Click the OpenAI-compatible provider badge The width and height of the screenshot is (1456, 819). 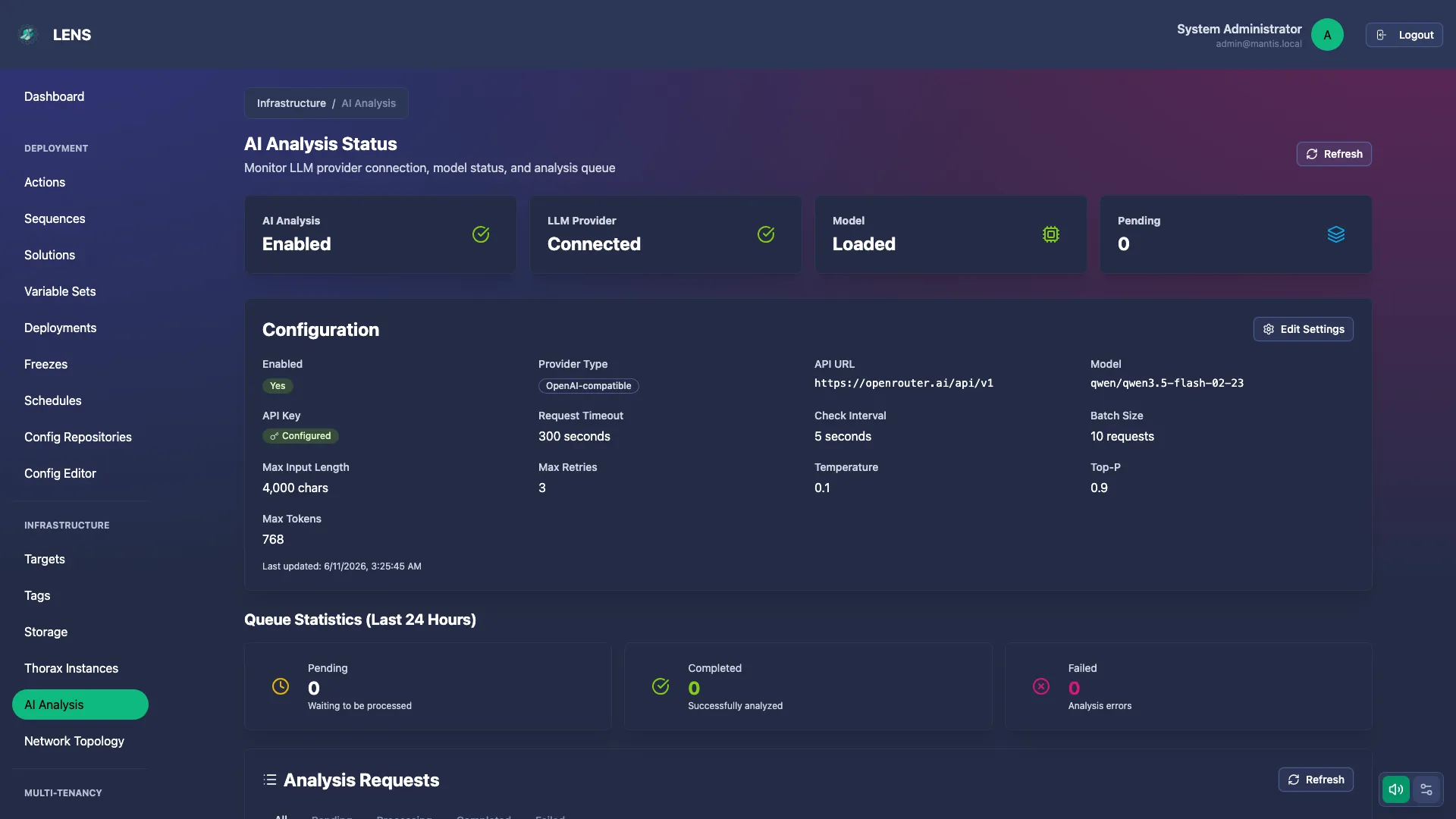tap(588, 386)
